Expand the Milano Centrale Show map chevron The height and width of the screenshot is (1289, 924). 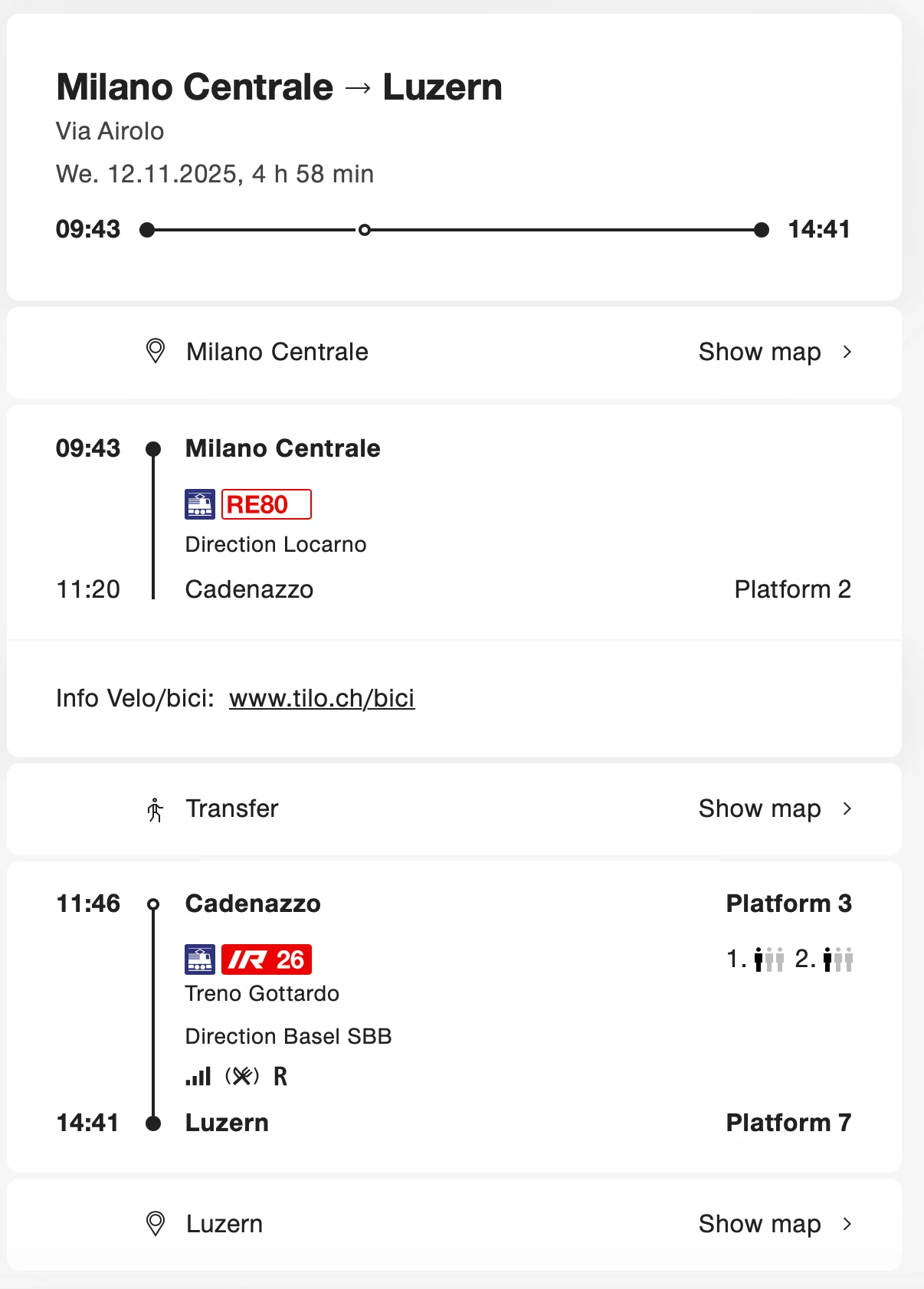coord(847,352)
